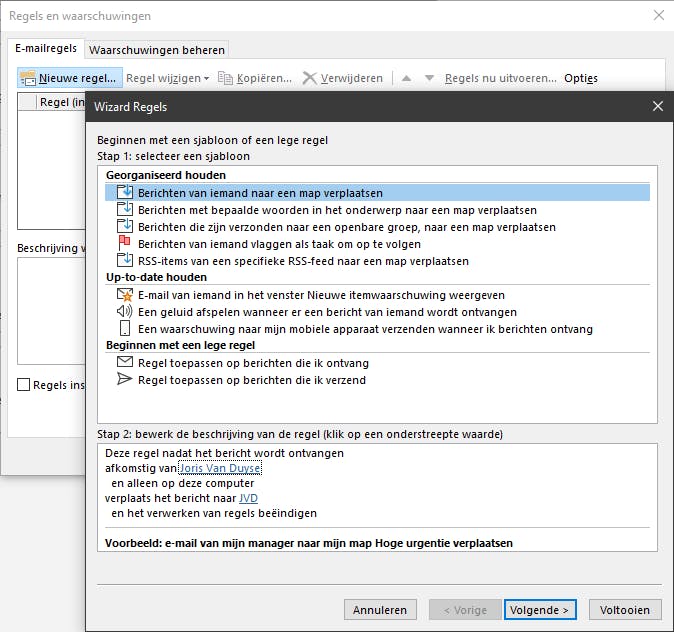Select 'Berichten die zijn verzonden naar een openbare groep'
Image resolution: width=674 pixels, height=632 pixels.
(x=377, y=227)
